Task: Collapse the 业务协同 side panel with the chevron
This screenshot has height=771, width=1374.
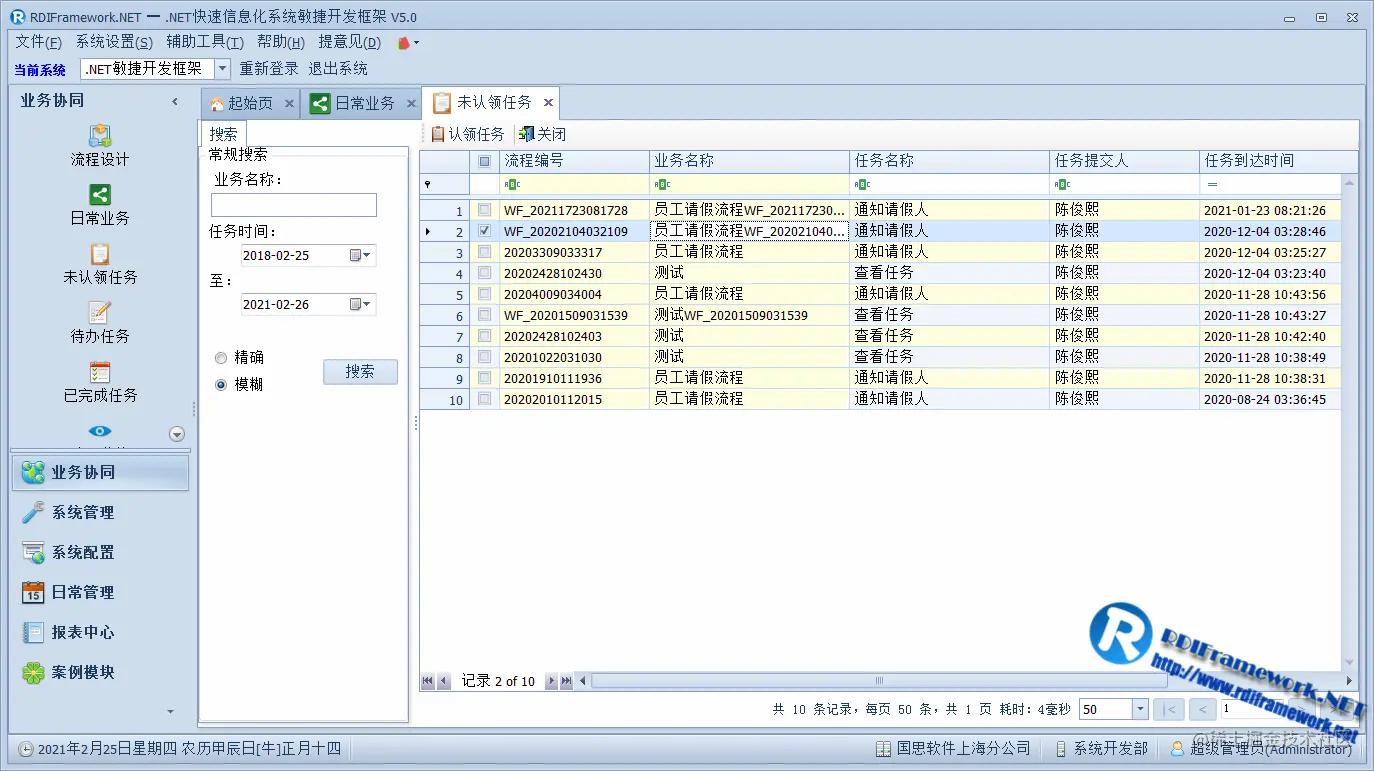Action: point(175,101)
